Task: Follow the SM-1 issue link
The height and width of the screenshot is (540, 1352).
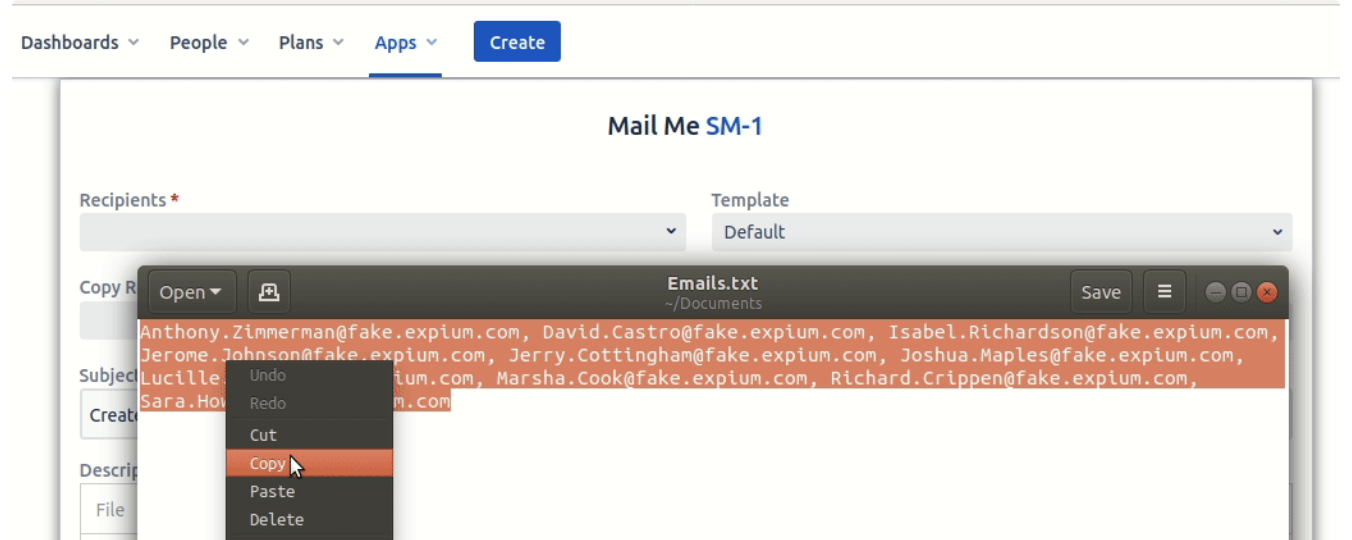Action: pos(734,126)
